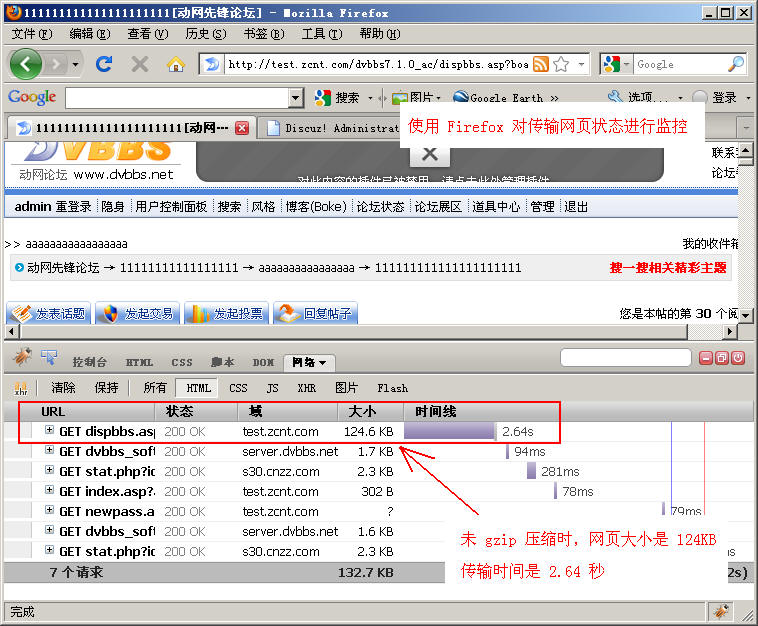Click the Firebug bug icon
This screenshot has height=626, width=758.
(22, 358)
